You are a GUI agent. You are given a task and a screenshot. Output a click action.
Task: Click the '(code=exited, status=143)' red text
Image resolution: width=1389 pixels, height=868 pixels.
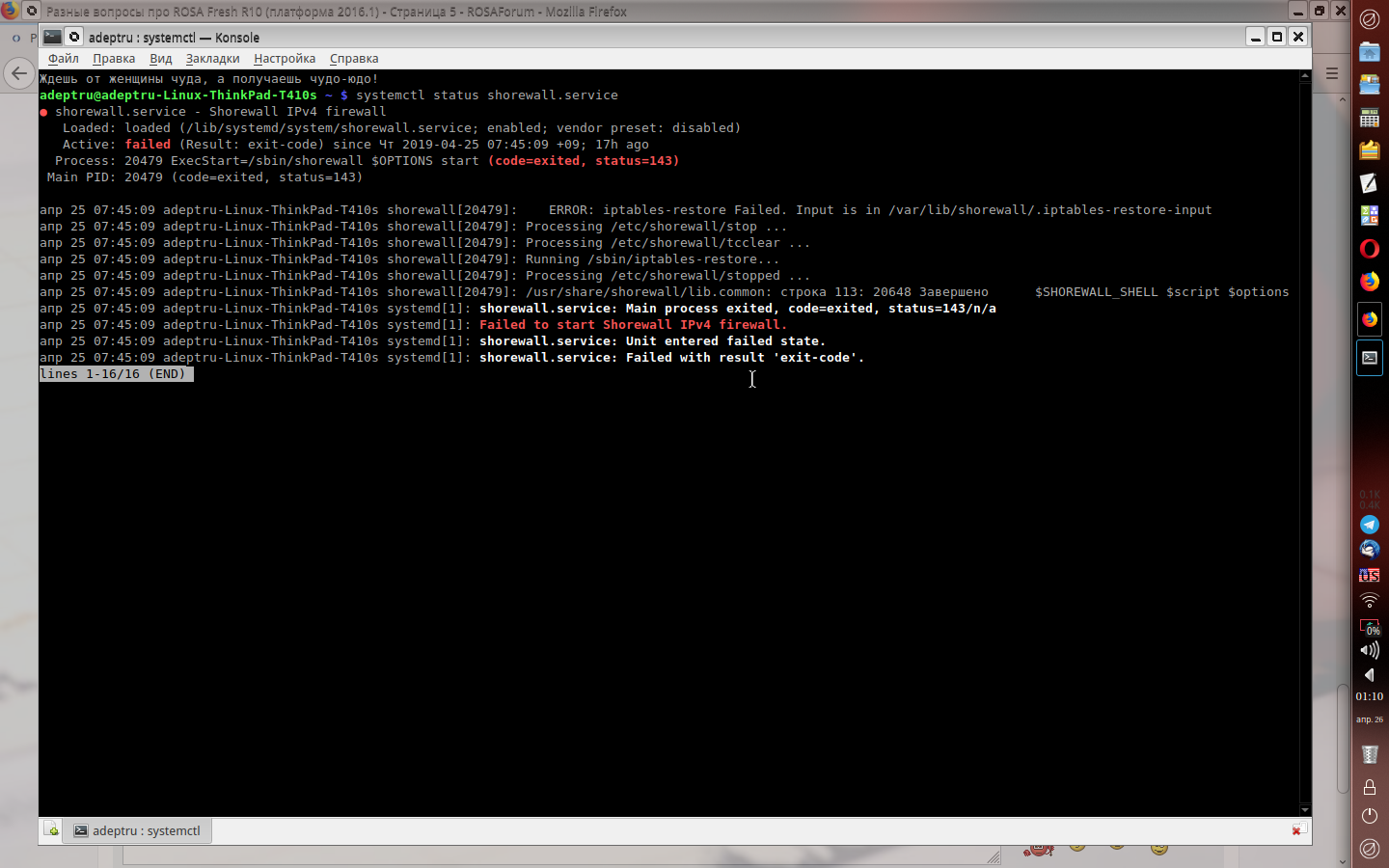coord(584,161)
